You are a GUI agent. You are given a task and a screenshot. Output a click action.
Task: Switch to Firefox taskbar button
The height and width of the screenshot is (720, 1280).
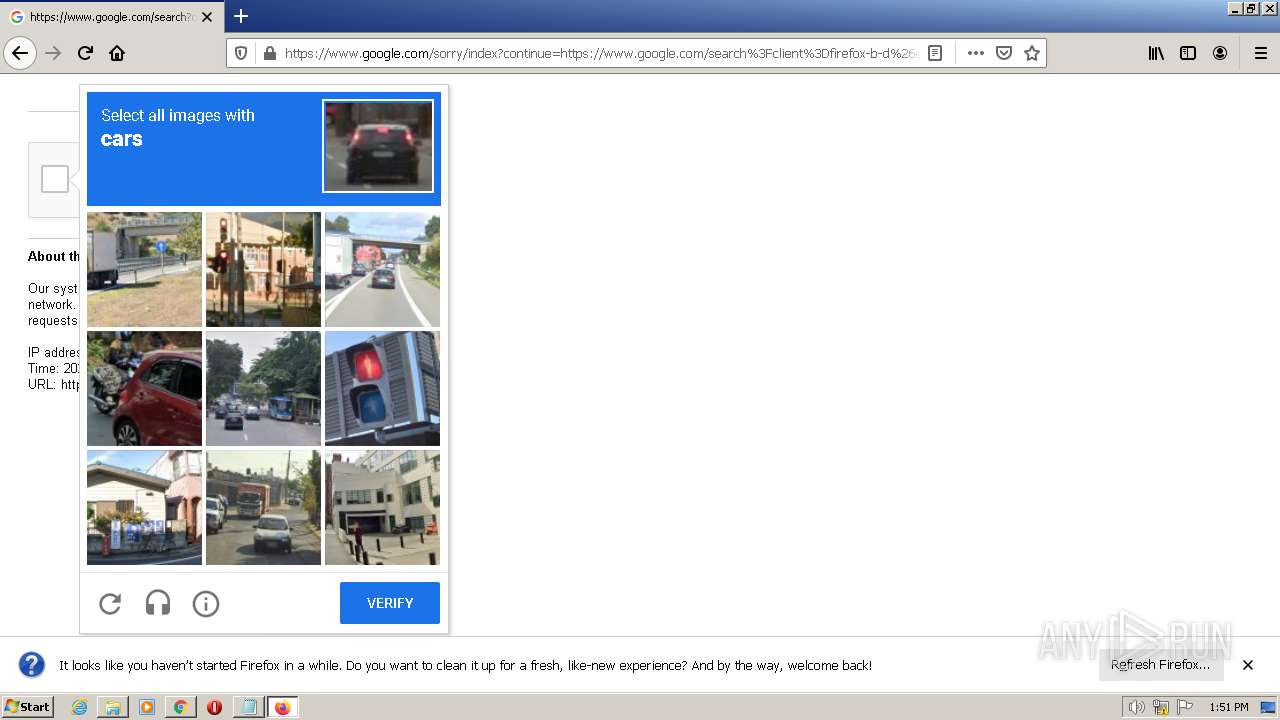tap(282, 707)
